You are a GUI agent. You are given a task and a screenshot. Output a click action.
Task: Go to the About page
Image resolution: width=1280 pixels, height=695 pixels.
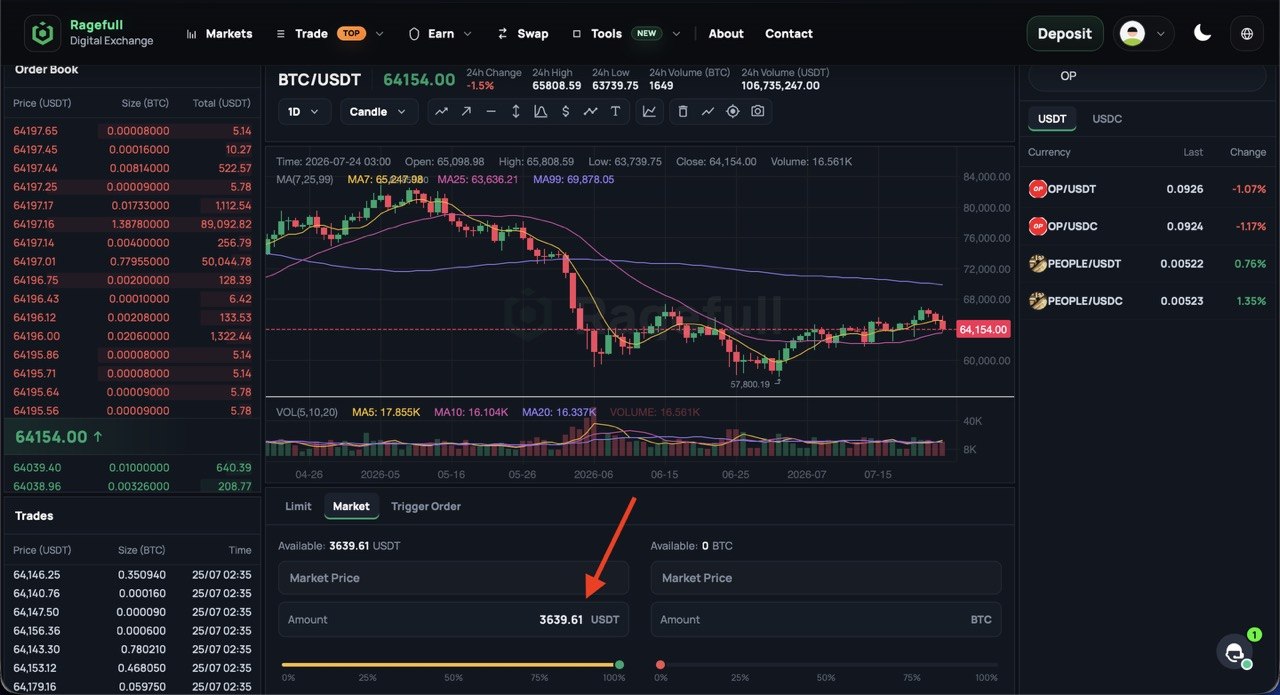(x=726, y=34)
